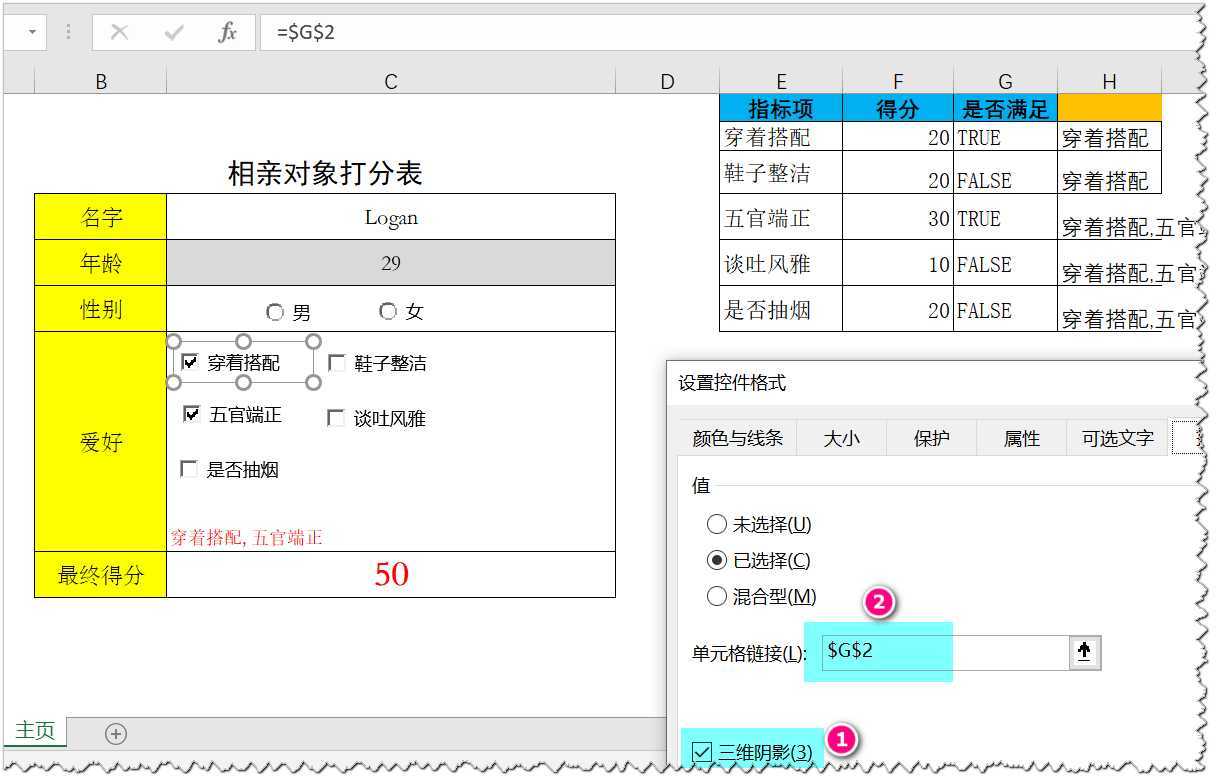The image size is (1217, 782).
Task: Switch to the 属性 tab in the dialog
Action: pos(1021,437)
